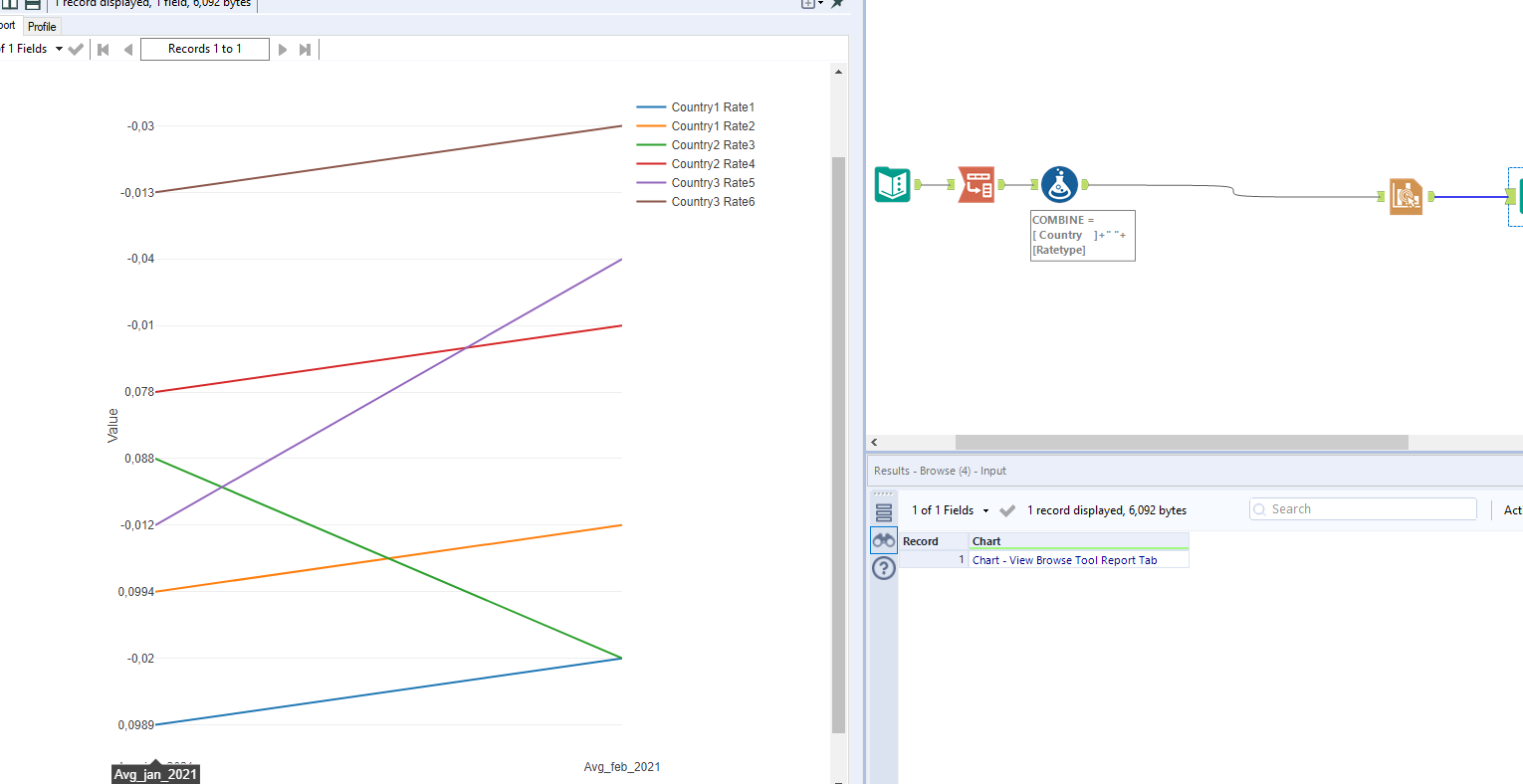1523x784 pixels.
Task: Click the table layout icon above the binoculars
Action: tap(883, 510)
